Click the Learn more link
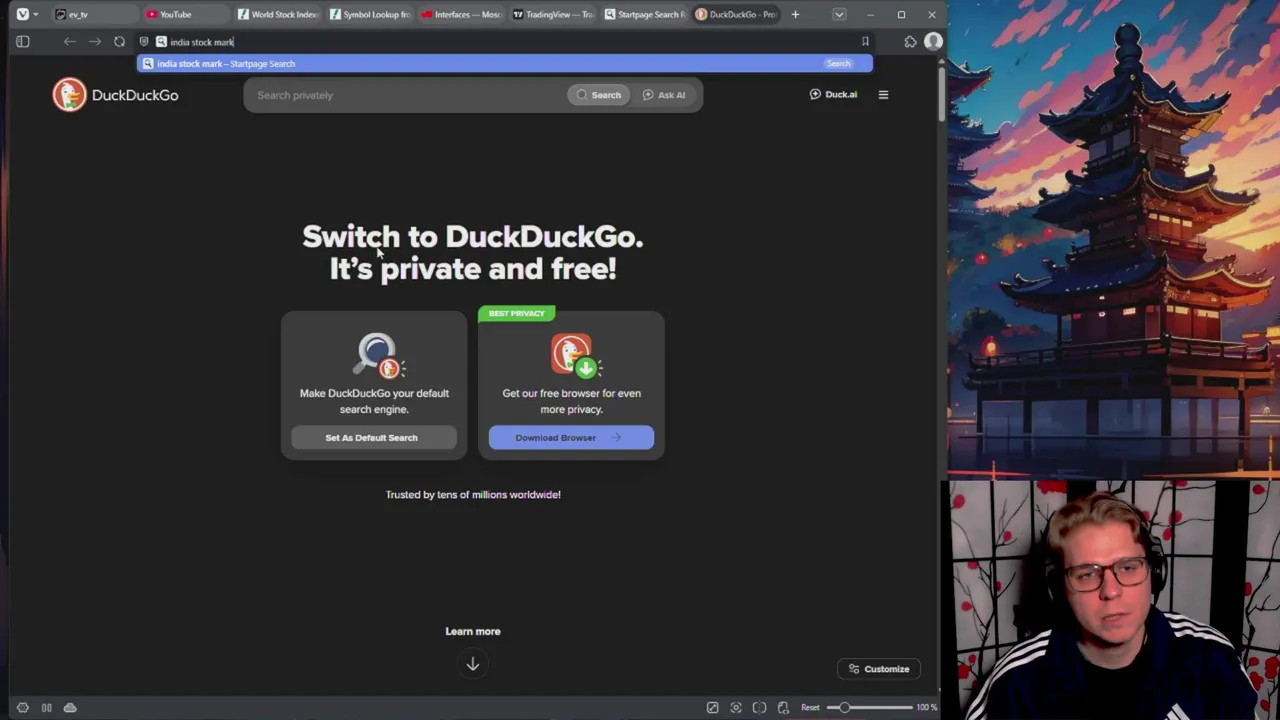The height and width of the screenshot is (720, 1280). pyautogui.click(x=473, y=631)
